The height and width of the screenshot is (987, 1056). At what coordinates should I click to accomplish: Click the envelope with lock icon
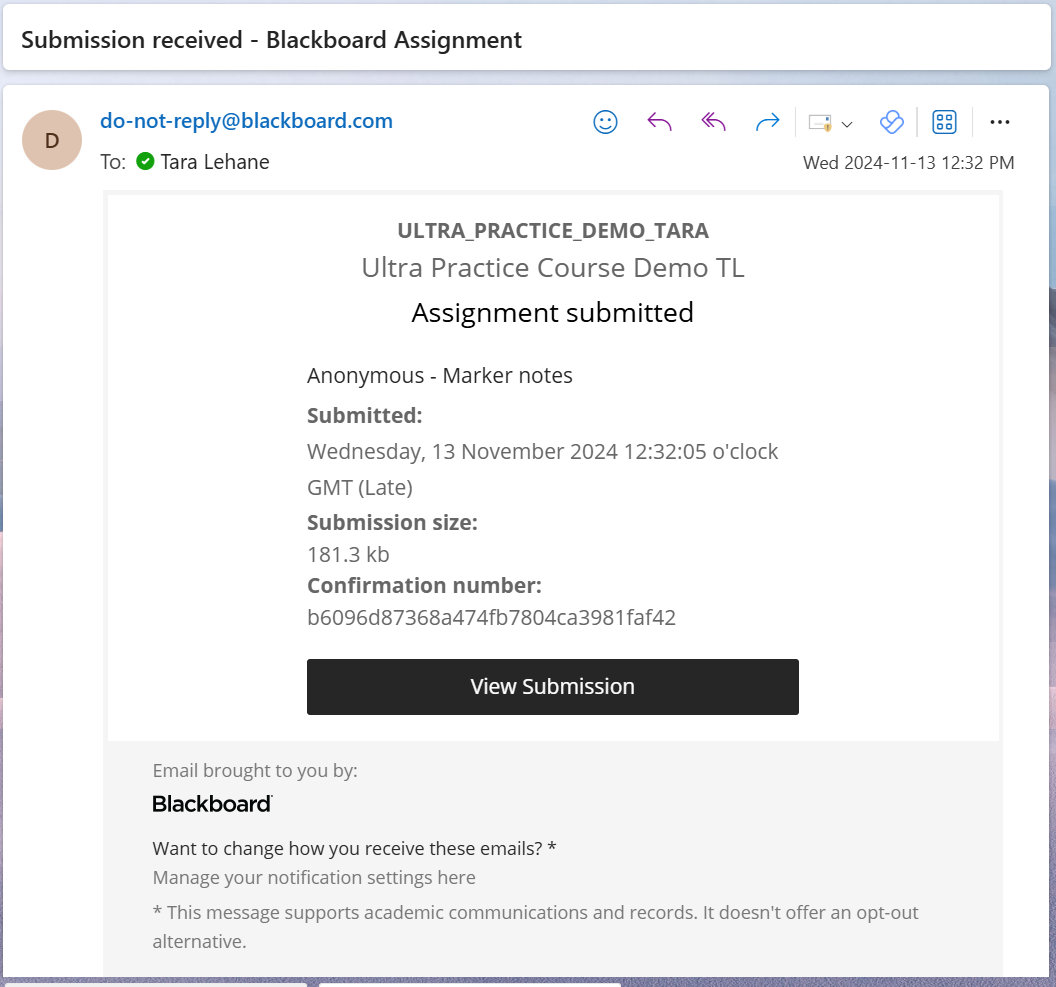tap(820, 123)
